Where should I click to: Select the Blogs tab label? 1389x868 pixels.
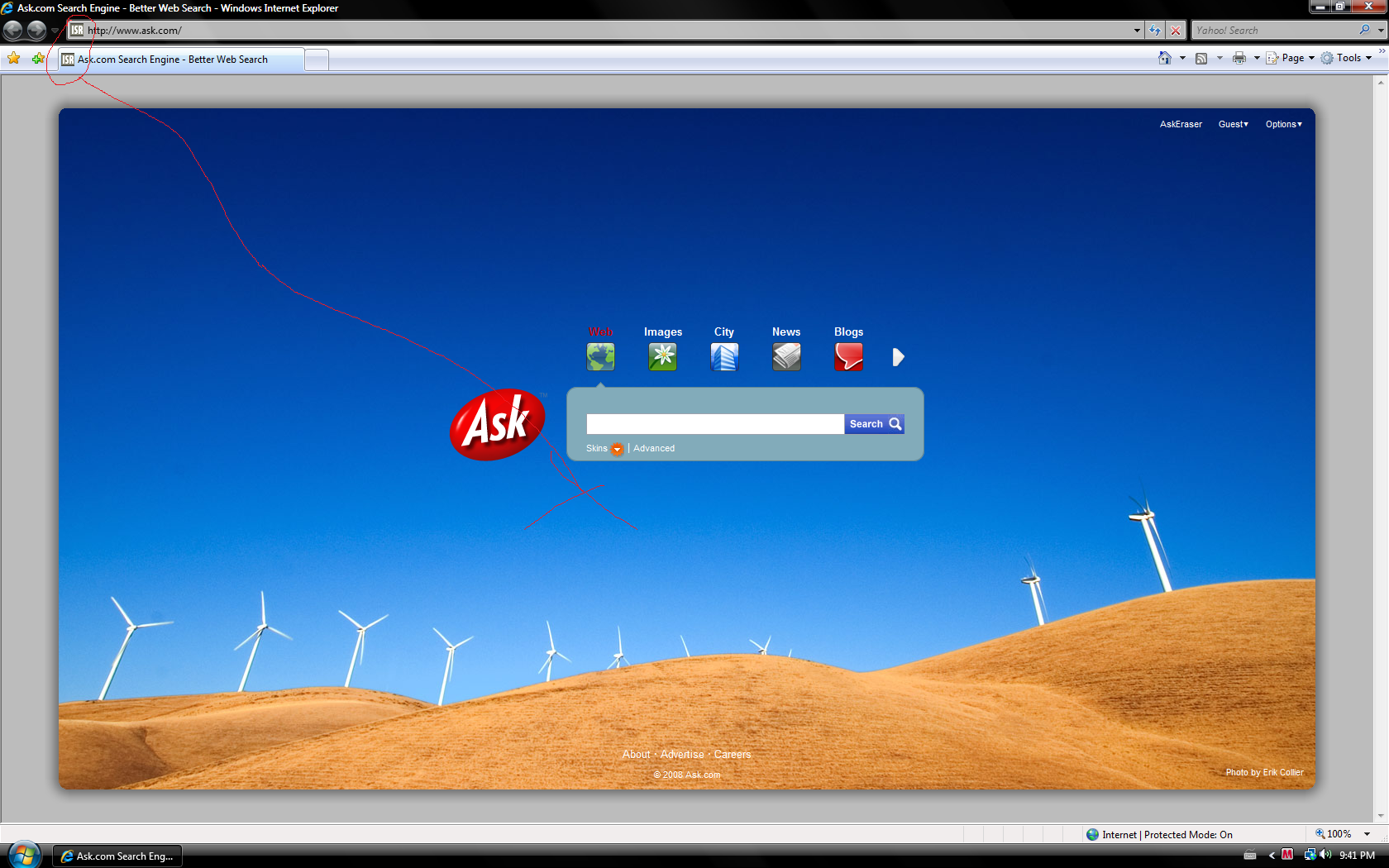click(848, 331)
